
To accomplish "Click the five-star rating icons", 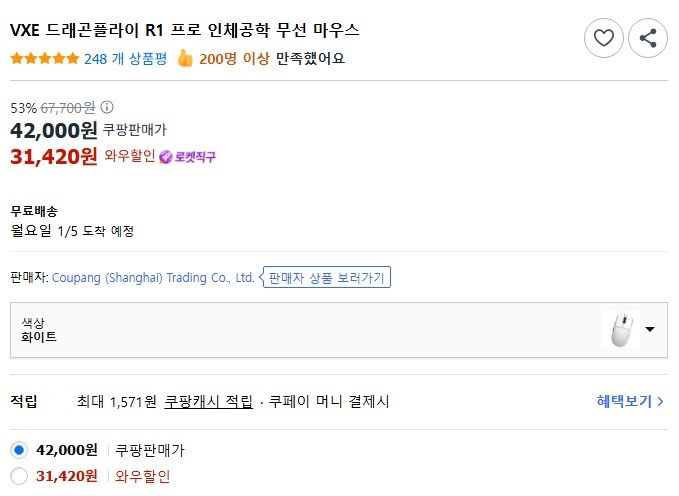I will tap(44, 59).
